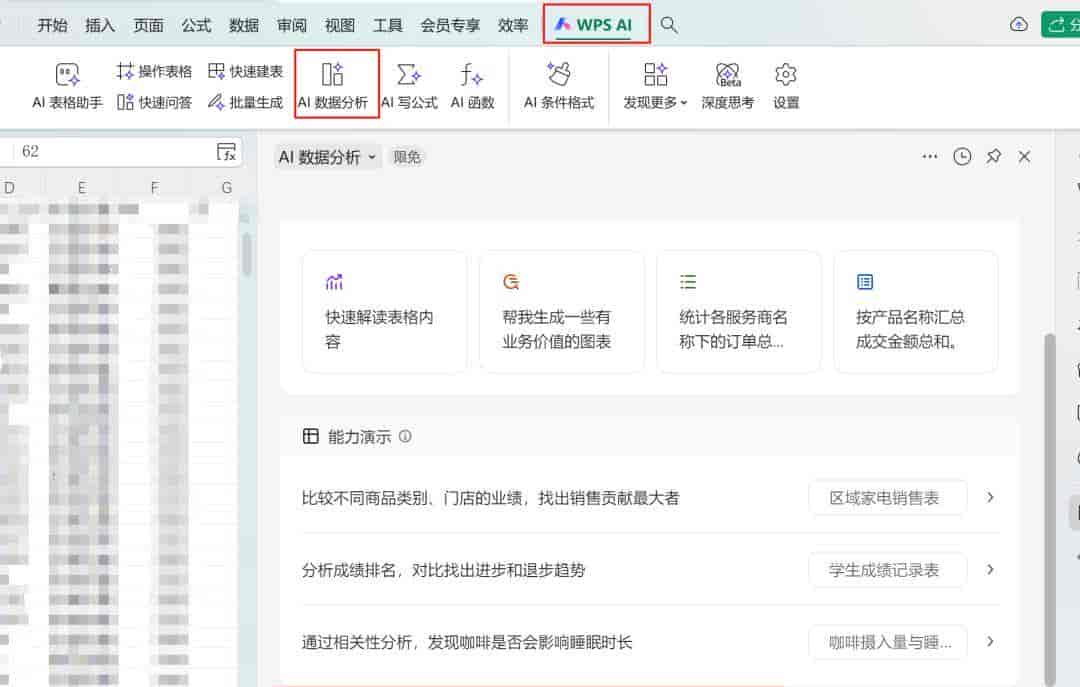Switch to the 效率 tab
The image size is (1080, 687).
[x=513, y=25]
